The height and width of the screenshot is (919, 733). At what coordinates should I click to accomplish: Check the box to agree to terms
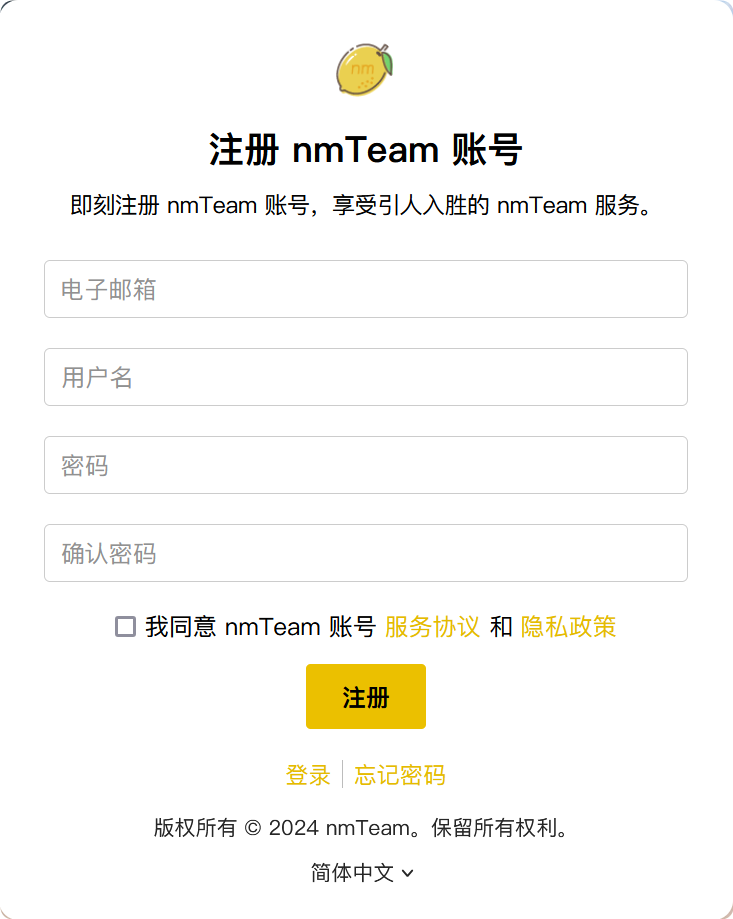click(125, 627)
